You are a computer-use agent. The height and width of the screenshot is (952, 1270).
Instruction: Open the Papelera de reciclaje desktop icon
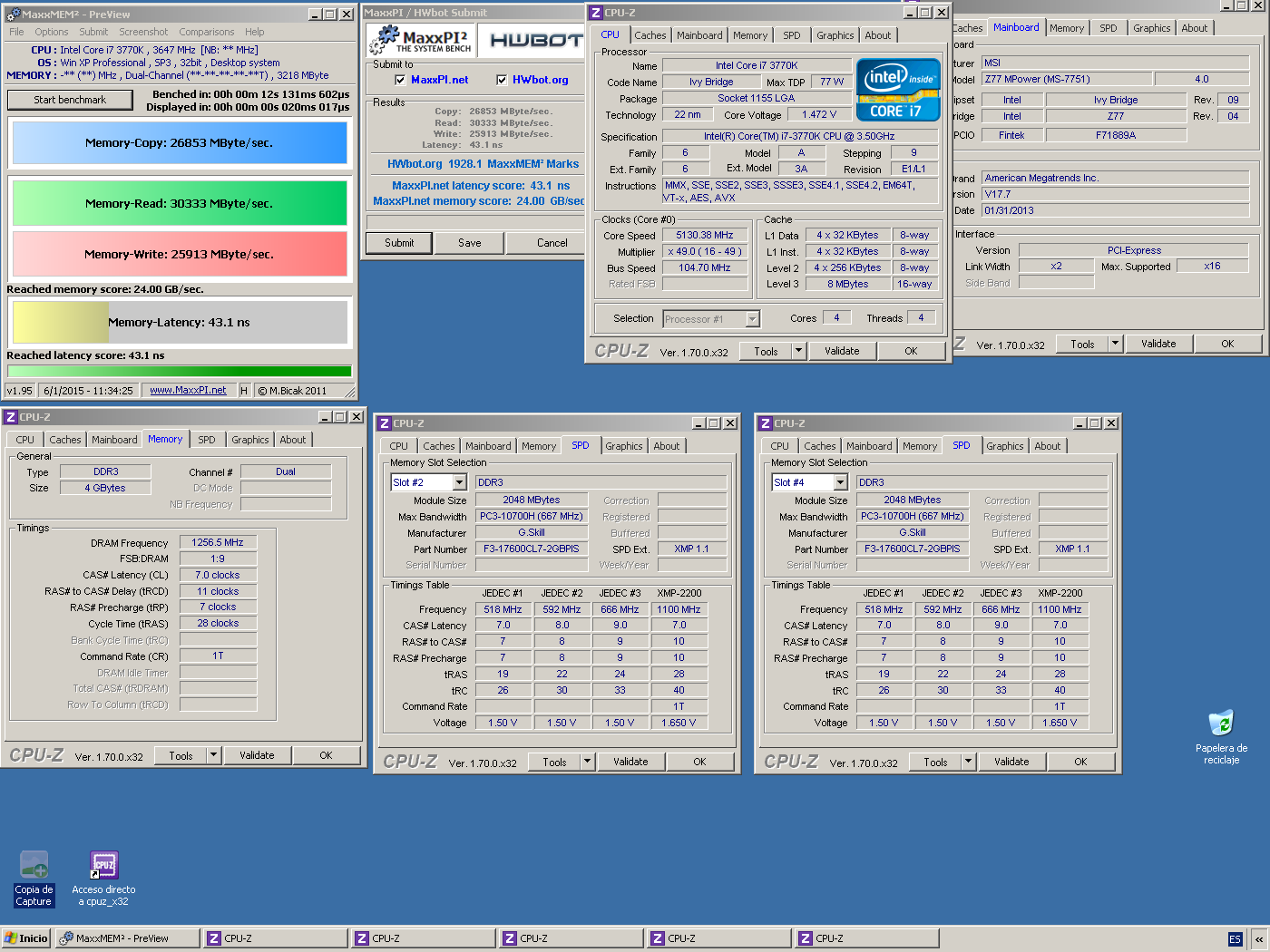tap(1221, 737)
